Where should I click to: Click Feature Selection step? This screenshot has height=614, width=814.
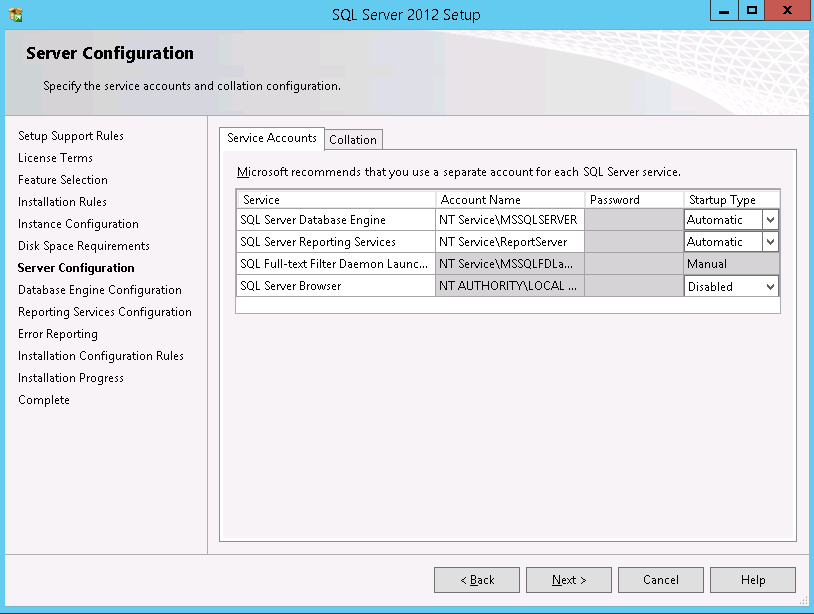coord(63,180)
